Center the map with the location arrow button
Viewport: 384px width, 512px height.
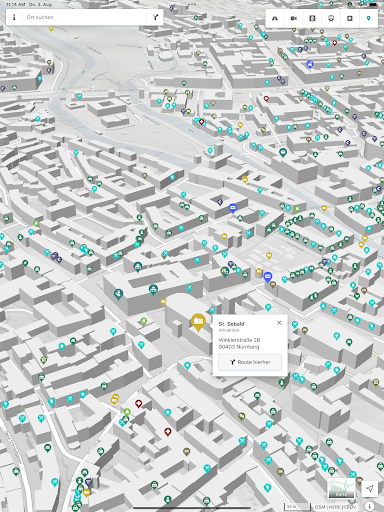pyautogui.click(x=370, y=489)
